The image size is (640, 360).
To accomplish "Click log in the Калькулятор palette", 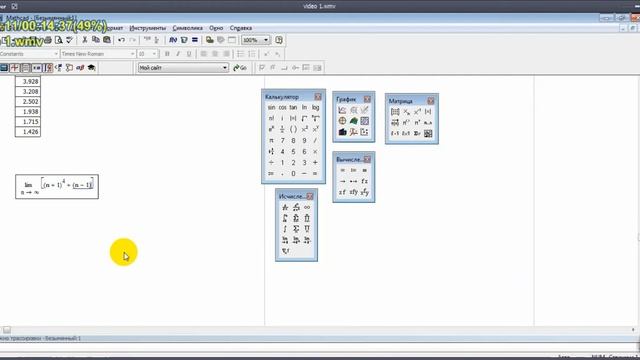I will tap(315, 107).
